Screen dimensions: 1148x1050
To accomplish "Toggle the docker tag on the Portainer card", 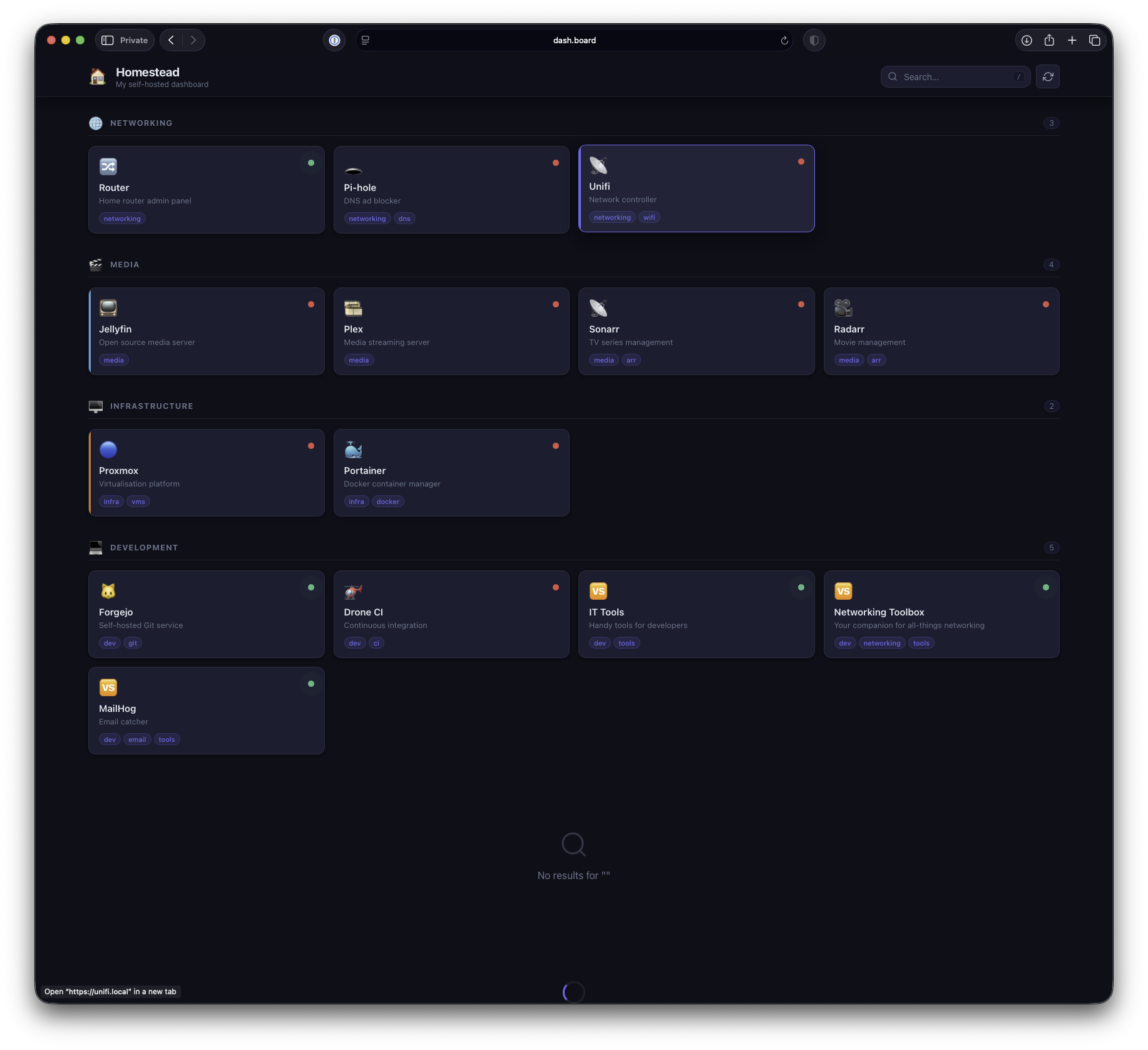I will pyautogui.click(x=387, y=501).
